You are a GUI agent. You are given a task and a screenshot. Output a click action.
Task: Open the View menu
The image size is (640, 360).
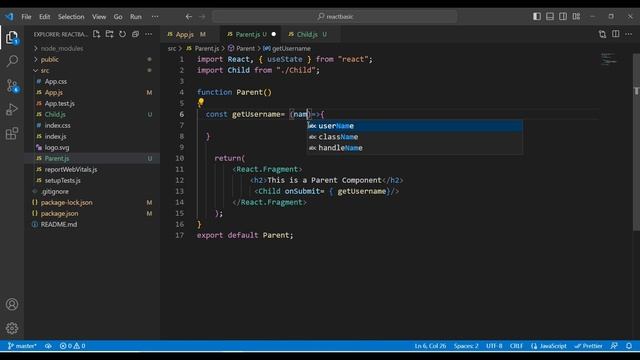tap(99, 17)
